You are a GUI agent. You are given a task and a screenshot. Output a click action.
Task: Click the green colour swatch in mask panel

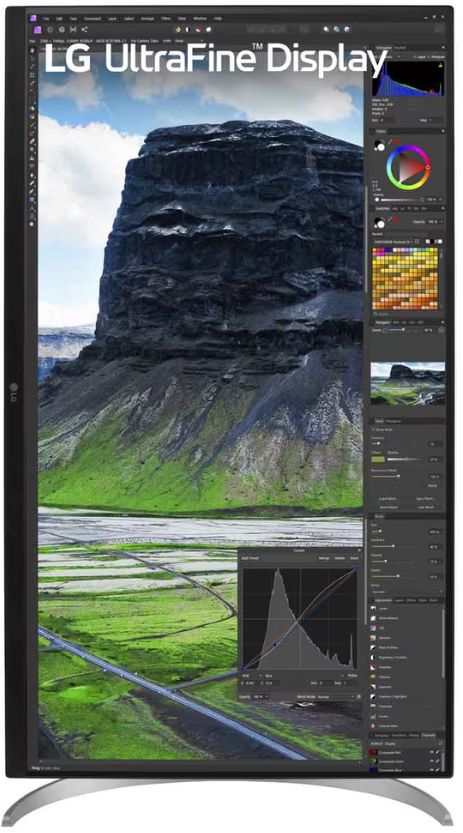(x=378, y=458)
